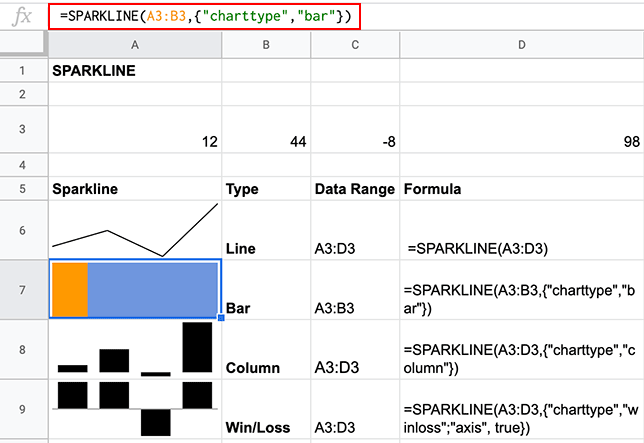Image resolution: width=644 pixels, height=443 pixels.
Task: Select the column sparkline chart cell
Action: click(135, 349)
